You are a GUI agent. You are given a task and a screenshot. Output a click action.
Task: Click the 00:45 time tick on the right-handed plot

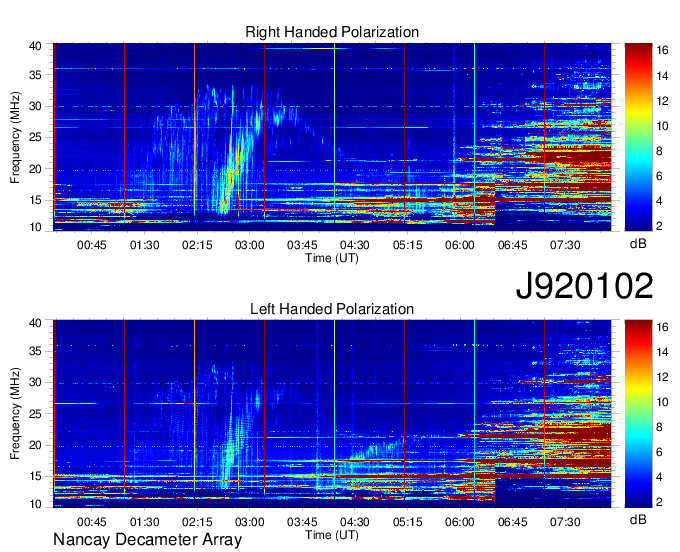coord(92,245)
